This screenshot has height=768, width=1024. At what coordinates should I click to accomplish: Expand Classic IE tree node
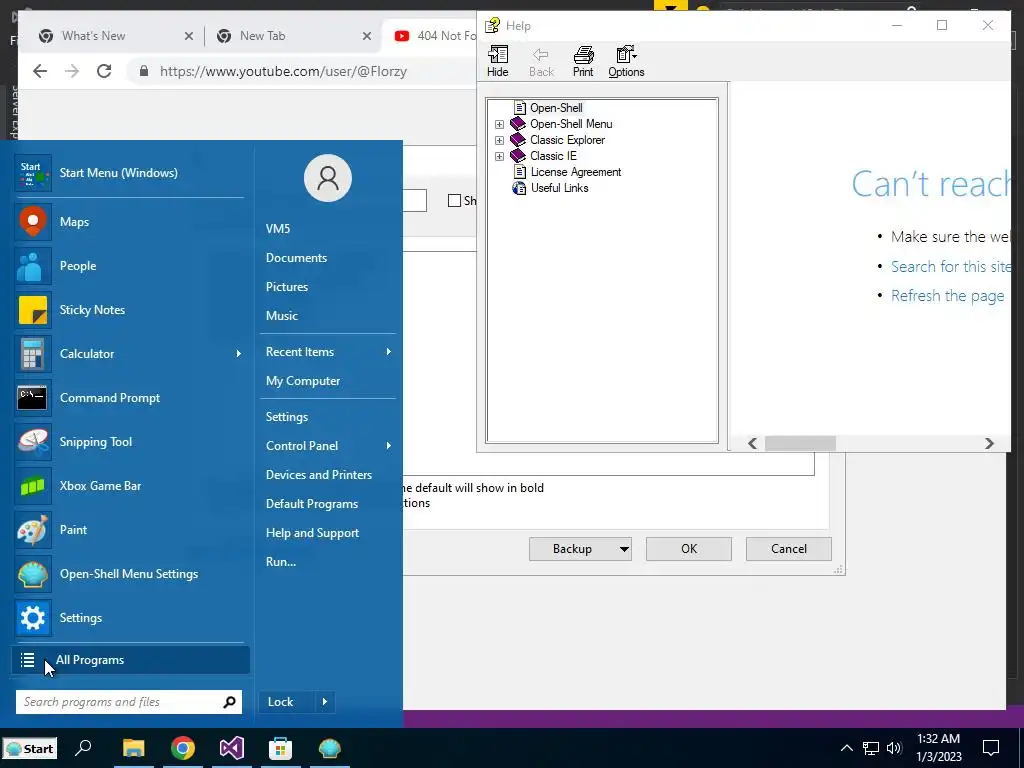tap(500, 156)
